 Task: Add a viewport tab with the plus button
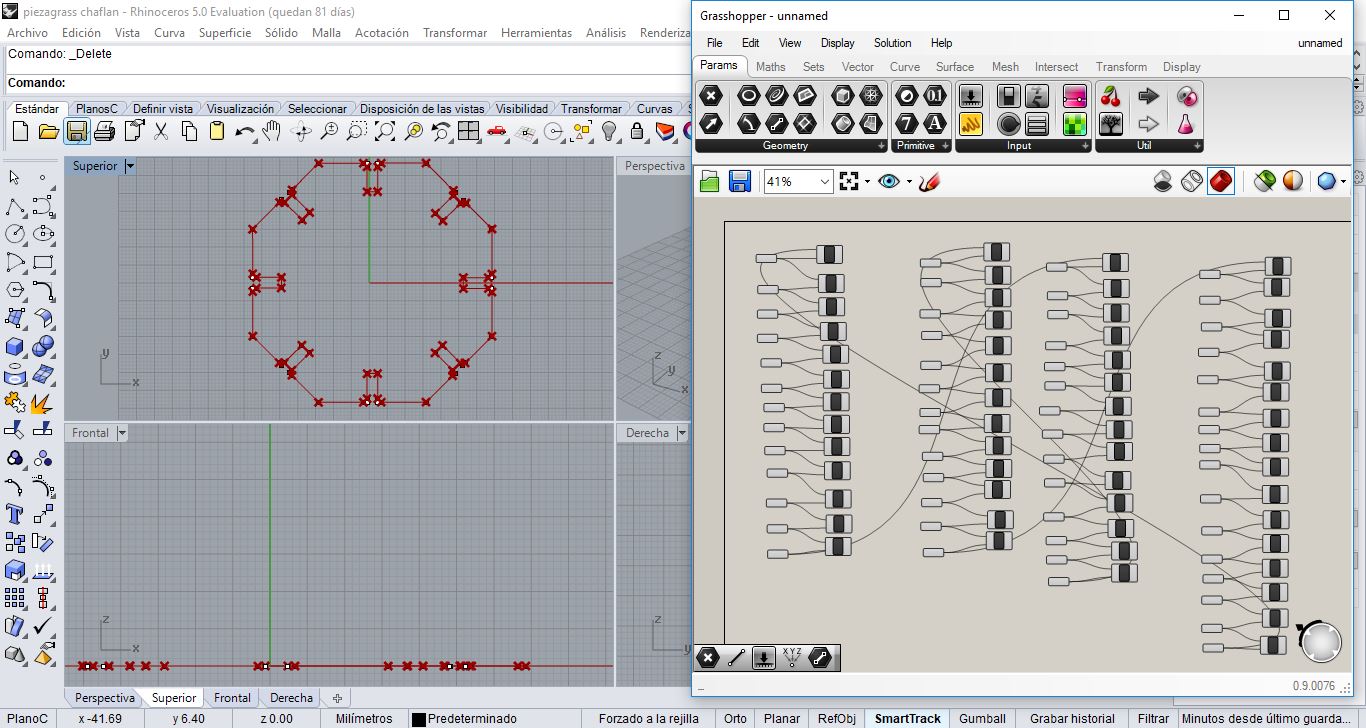point(338,698)
